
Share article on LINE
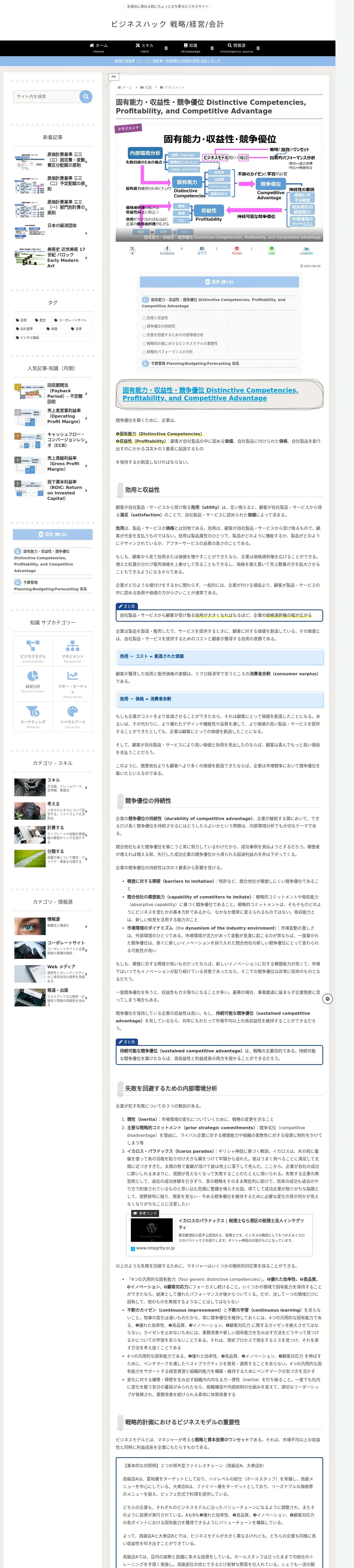pyautogui.click(x=272, y=250)
